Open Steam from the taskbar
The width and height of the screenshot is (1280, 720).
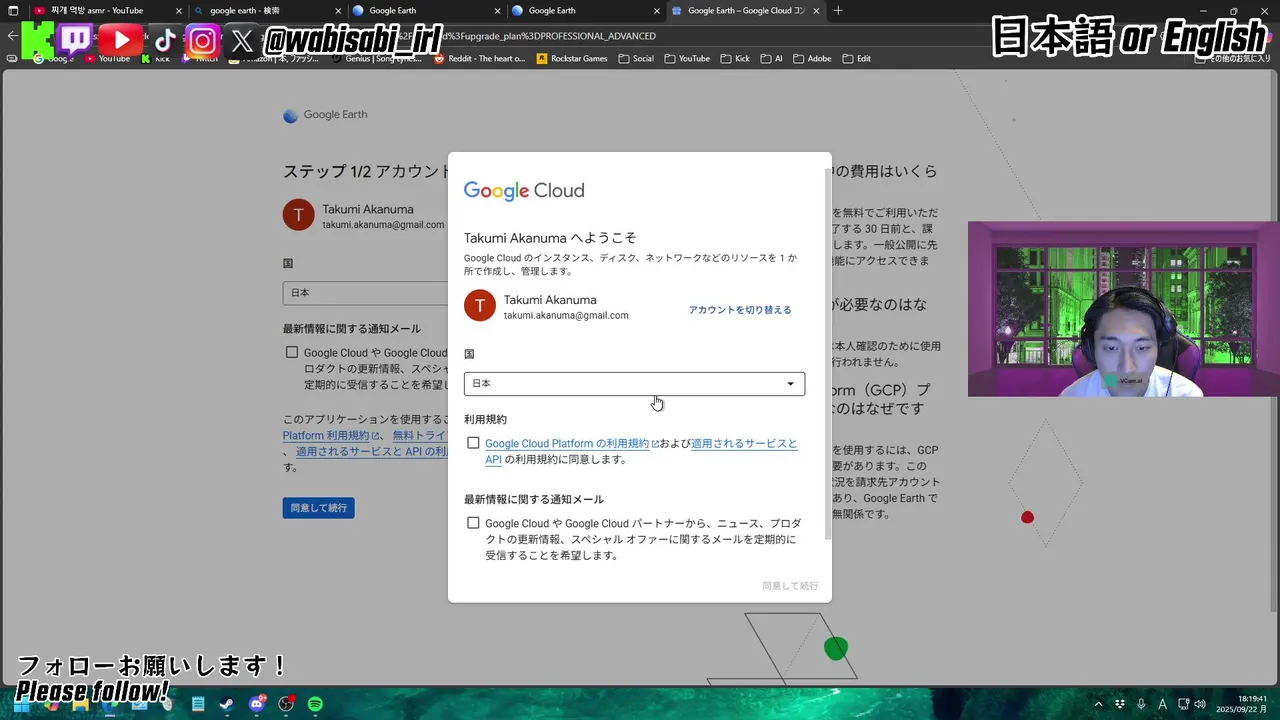pos(227,704)
